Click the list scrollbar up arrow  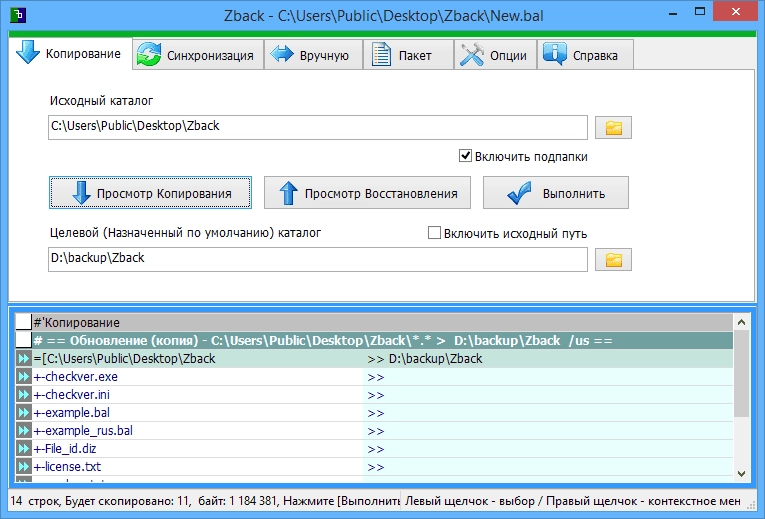coord(741,322)
